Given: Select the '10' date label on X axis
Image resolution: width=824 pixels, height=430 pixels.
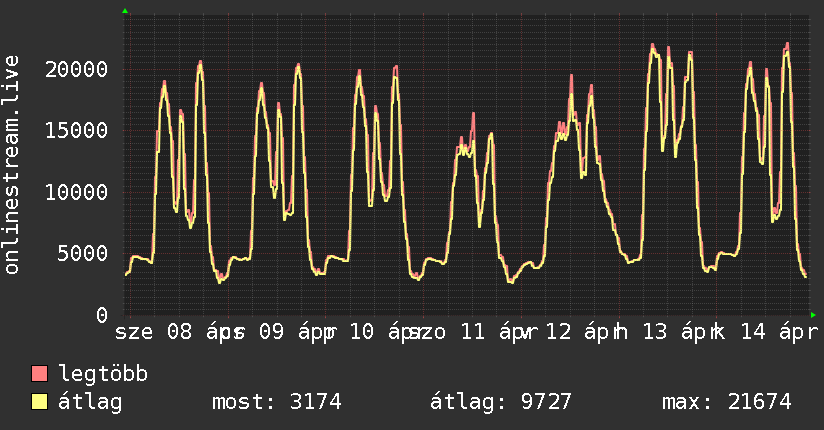Looking at the screenshot, I should 363,332.
